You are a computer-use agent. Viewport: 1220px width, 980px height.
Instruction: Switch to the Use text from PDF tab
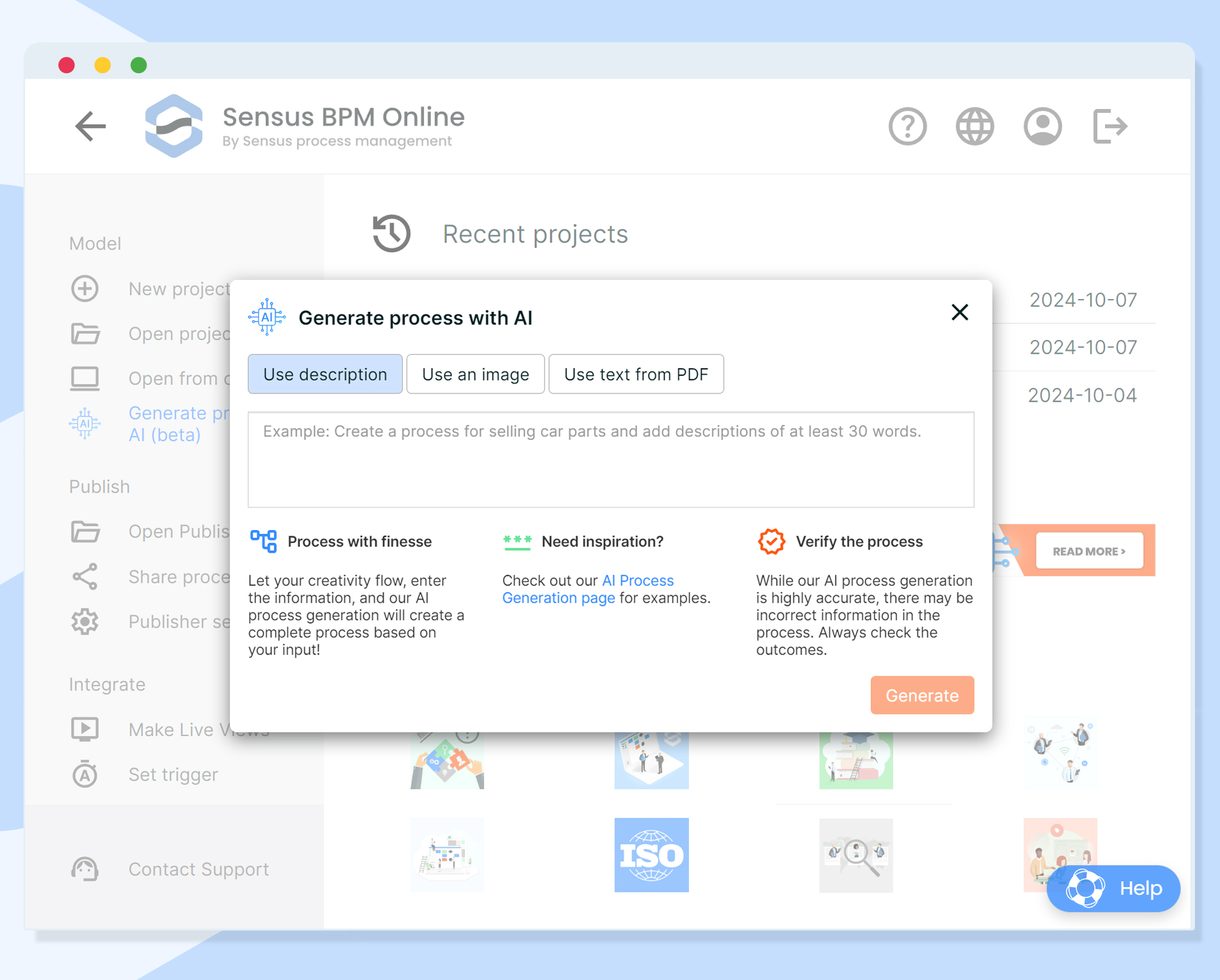(x=636, y=374)
